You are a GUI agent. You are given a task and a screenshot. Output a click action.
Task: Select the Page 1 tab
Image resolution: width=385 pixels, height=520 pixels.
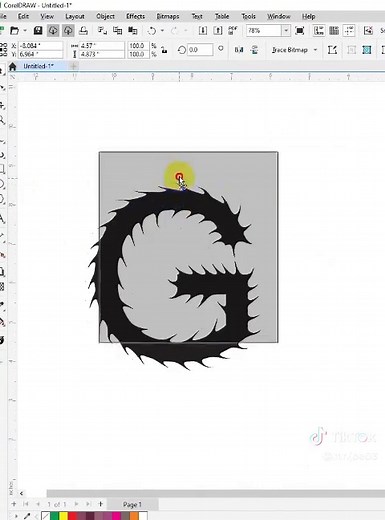[x=132, y=504]
